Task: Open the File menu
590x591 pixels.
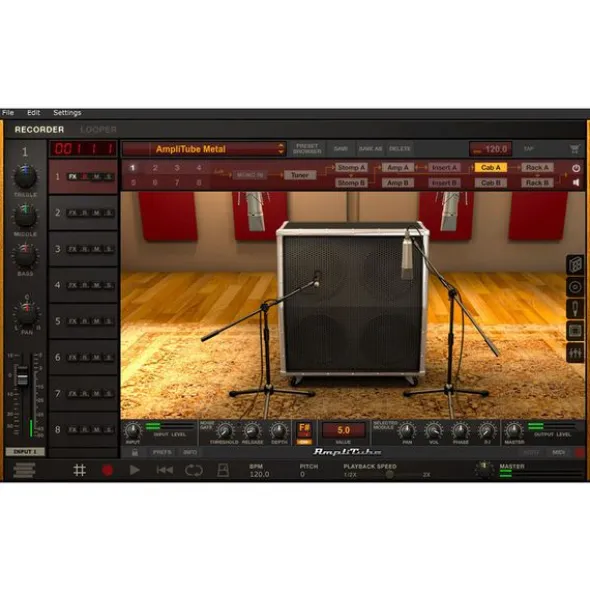Action: click(8, 113)
